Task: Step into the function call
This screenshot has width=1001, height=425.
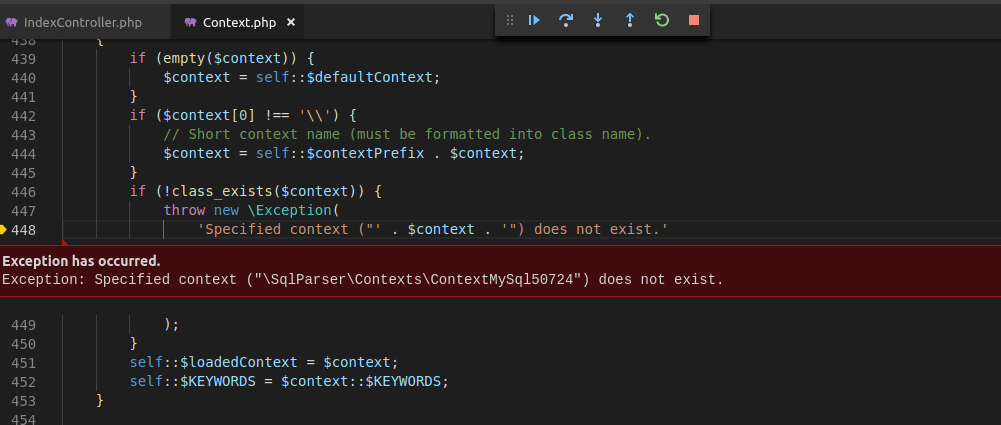Action: 598,20
